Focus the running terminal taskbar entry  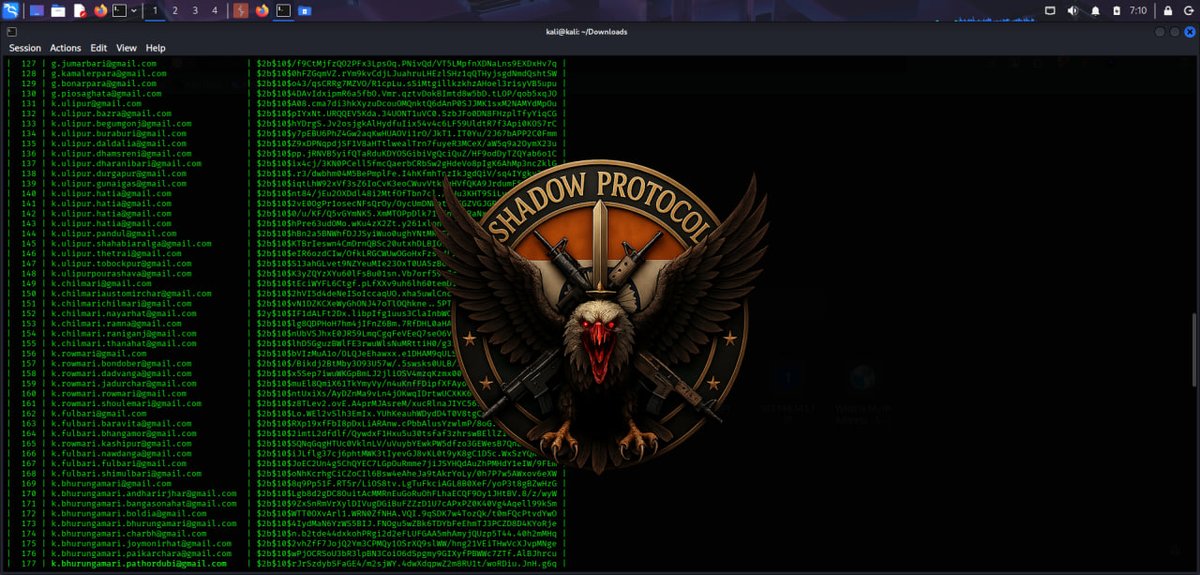pos(284,11)
